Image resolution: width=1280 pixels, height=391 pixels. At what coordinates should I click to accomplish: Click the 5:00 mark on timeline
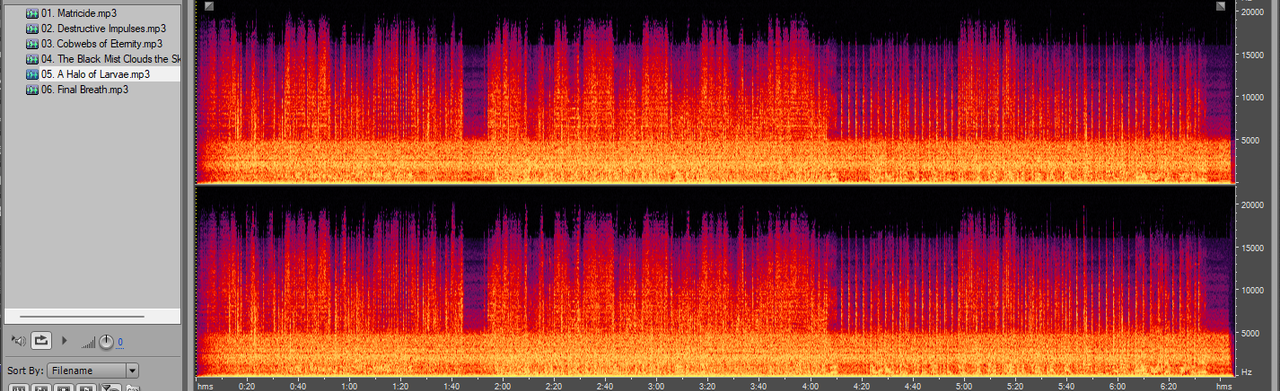(964, 385)
